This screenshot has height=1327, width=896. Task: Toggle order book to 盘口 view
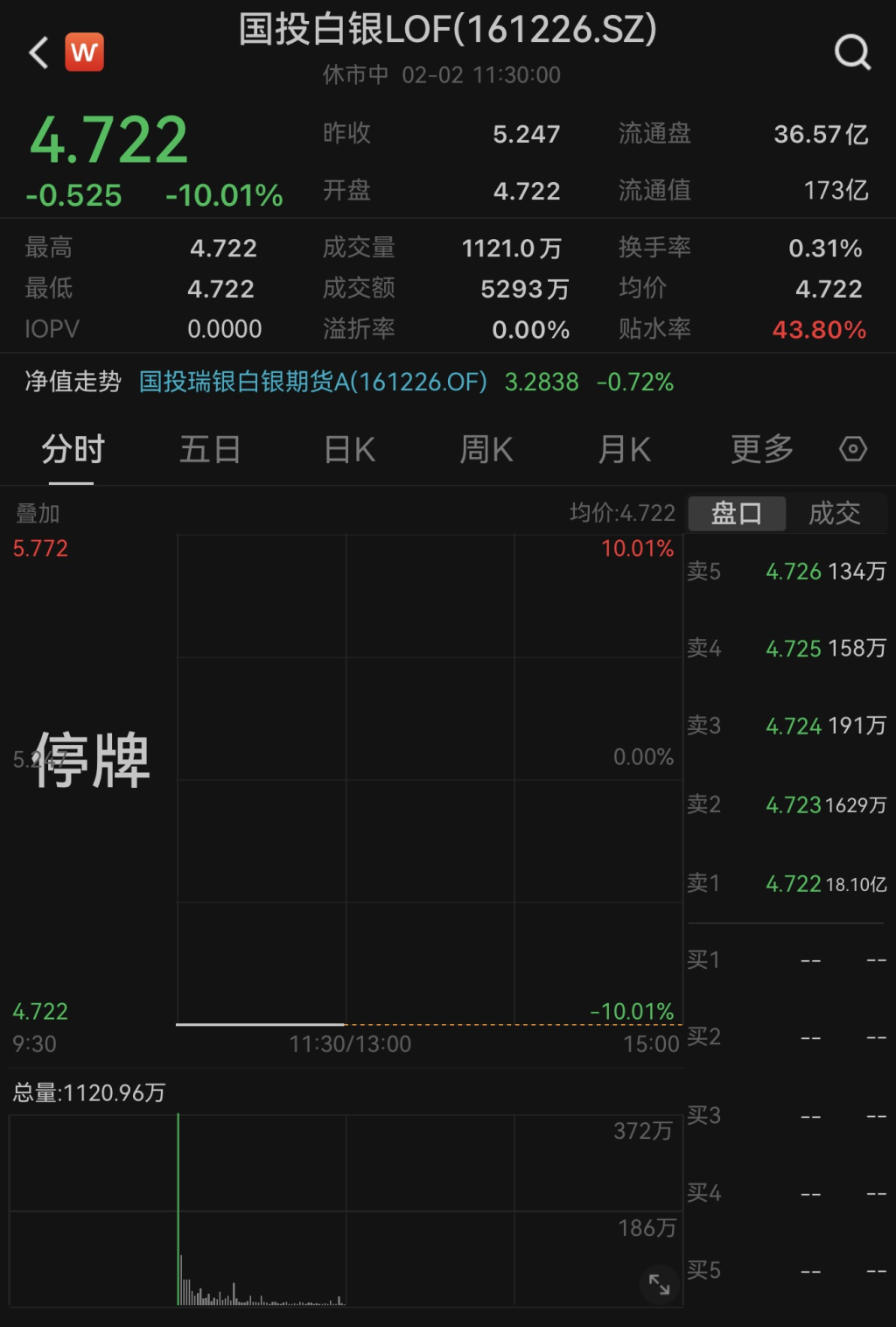point(736,513)
